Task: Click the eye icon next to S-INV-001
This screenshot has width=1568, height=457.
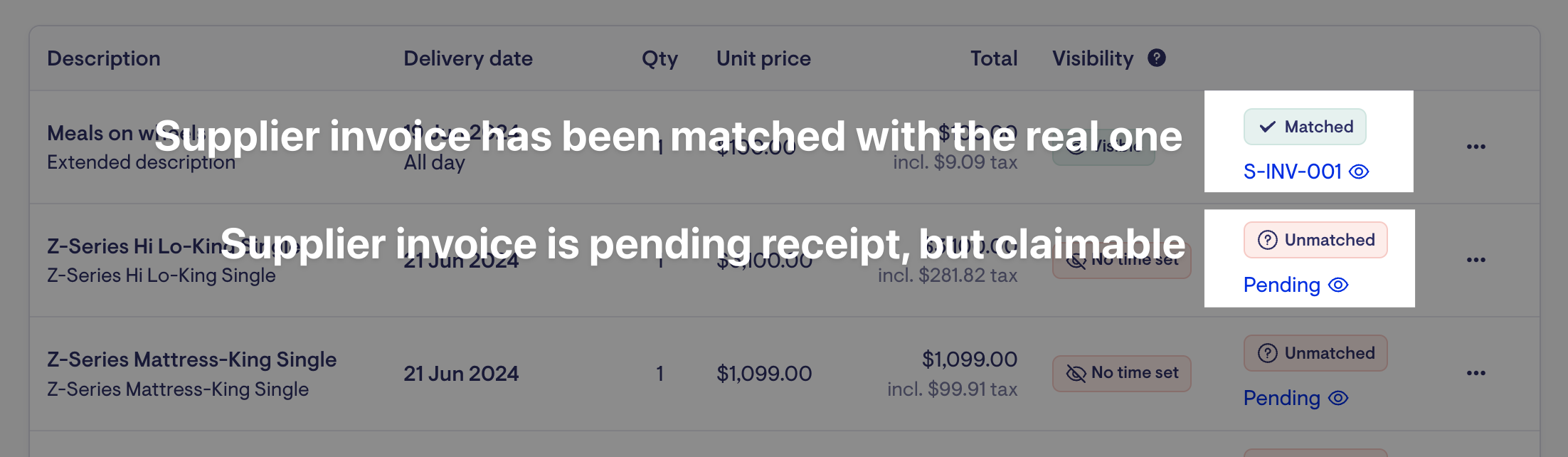Action: click(1359, 172)
